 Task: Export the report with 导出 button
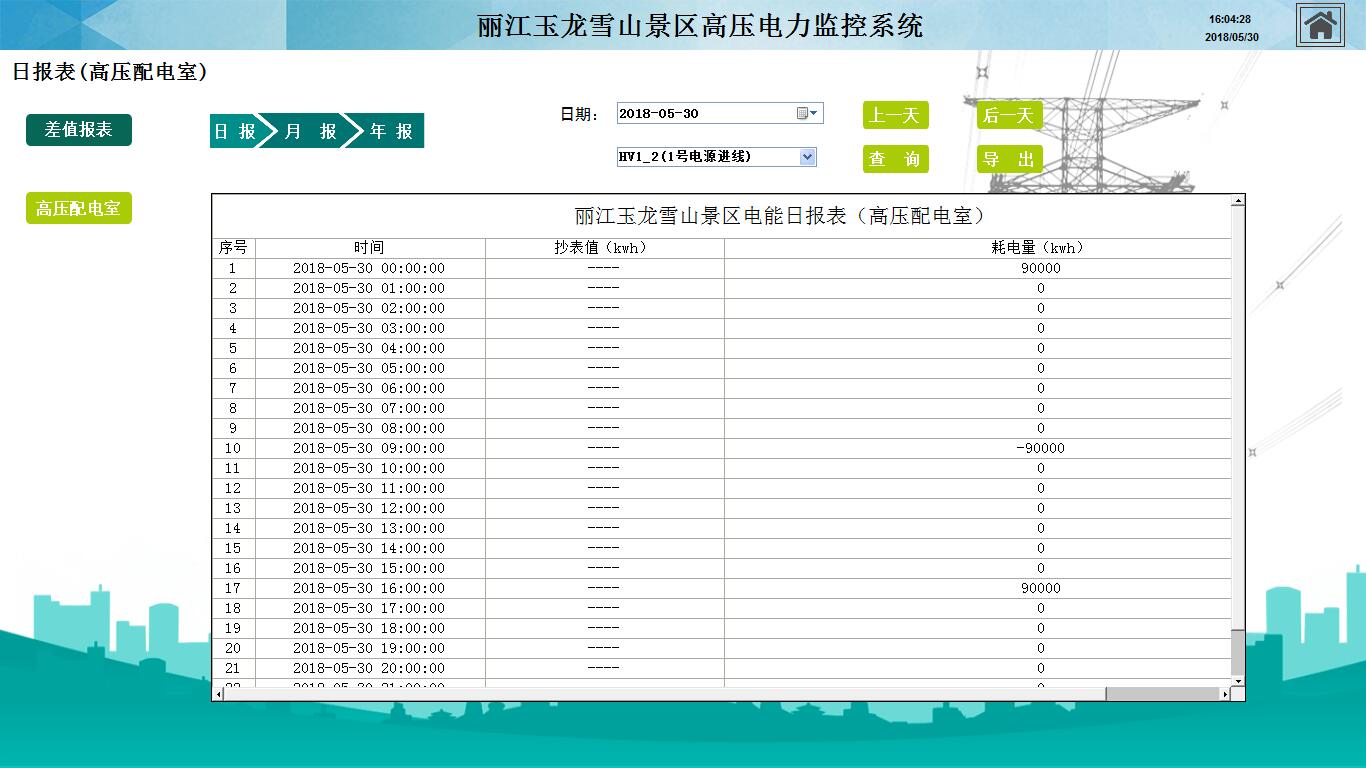click(x=1009, y=159)
